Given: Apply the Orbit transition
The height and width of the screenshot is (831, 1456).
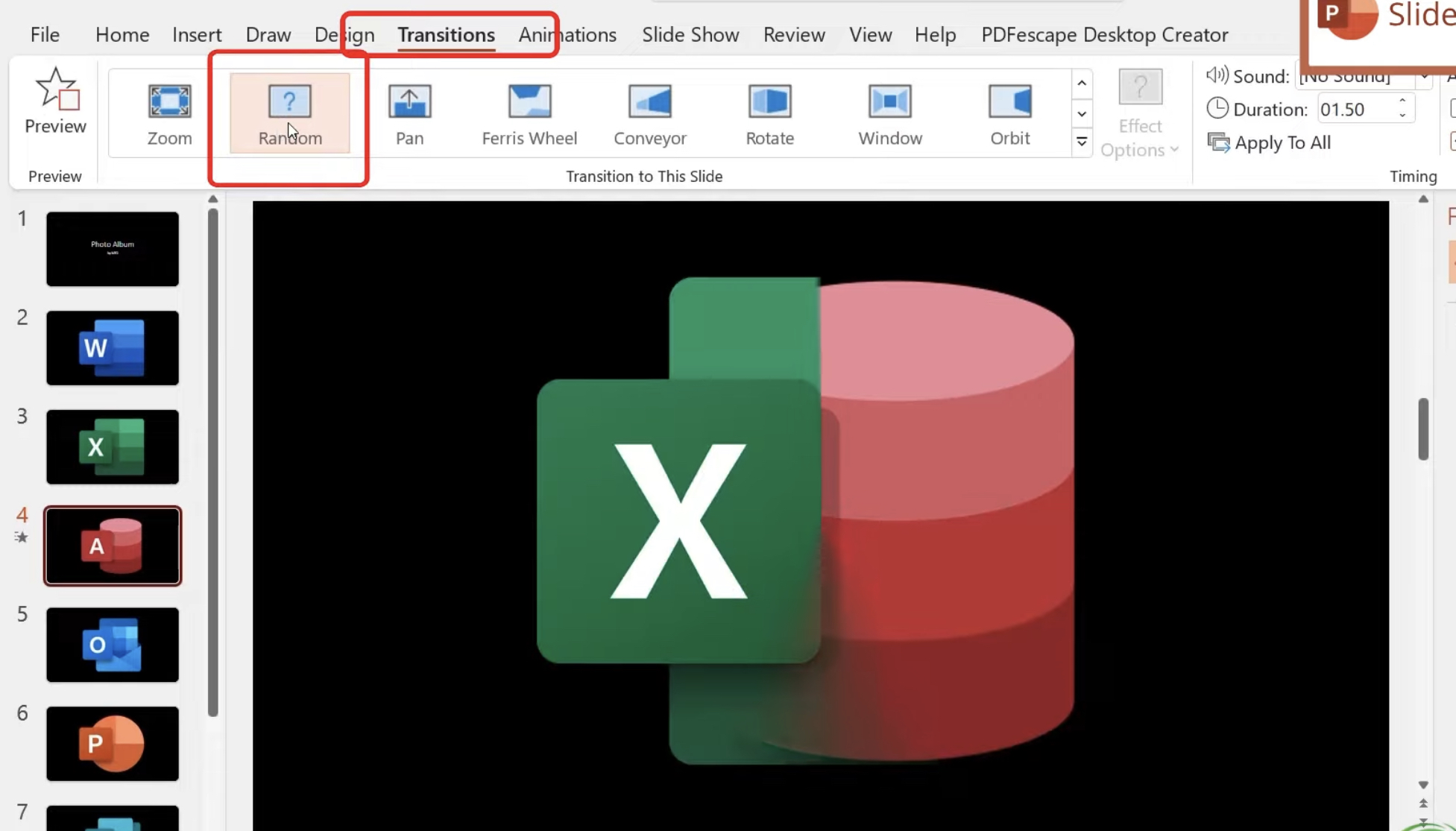Looking at the screenshot, I should (1009, 113).
